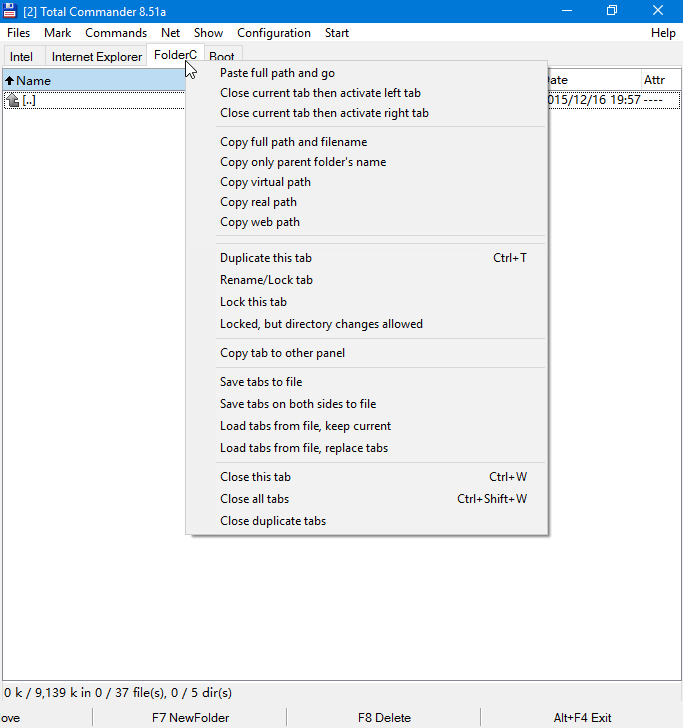Choose Close duplicate tabs
The width and height of the screenshot is (683, 728).
(367, 520)
